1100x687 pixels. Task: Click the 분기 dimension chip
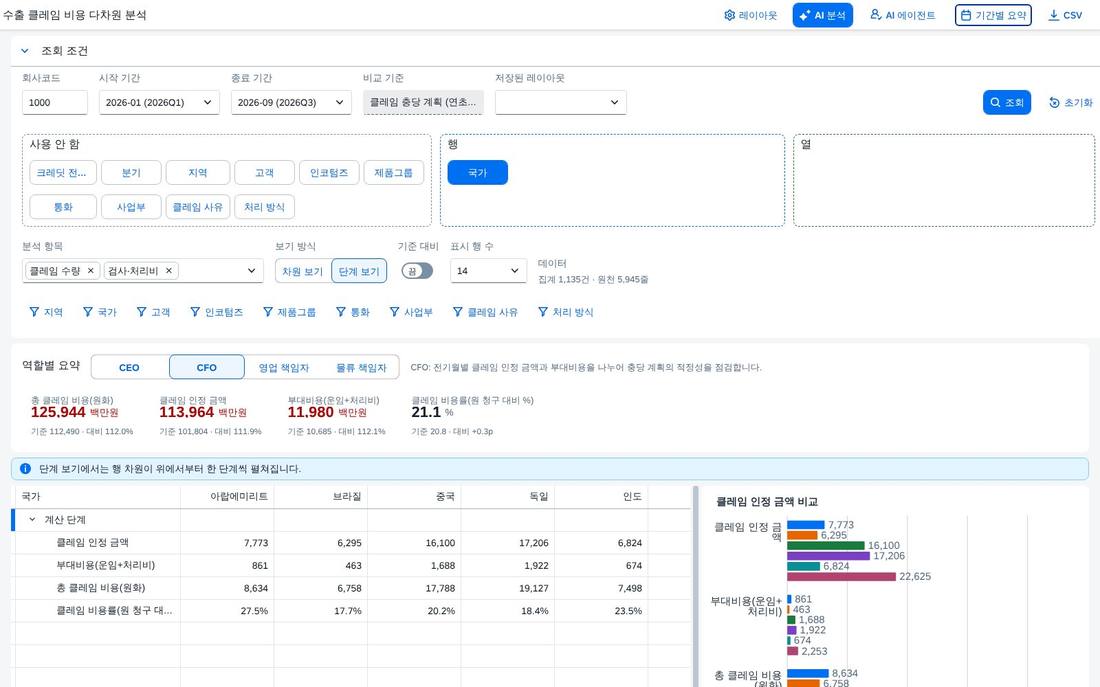click(x=131, y=173)
